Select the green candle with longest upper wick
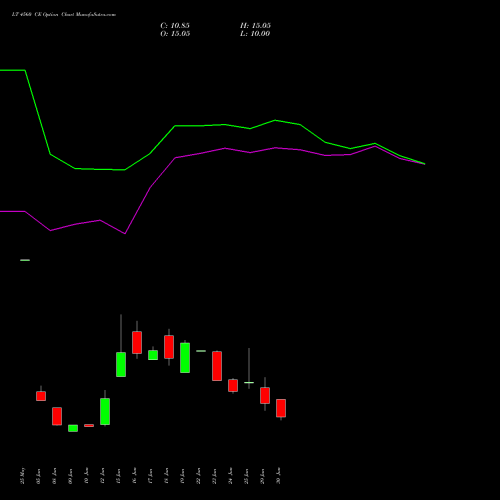This screenshot has height=500, width=500. click(121, 364)
